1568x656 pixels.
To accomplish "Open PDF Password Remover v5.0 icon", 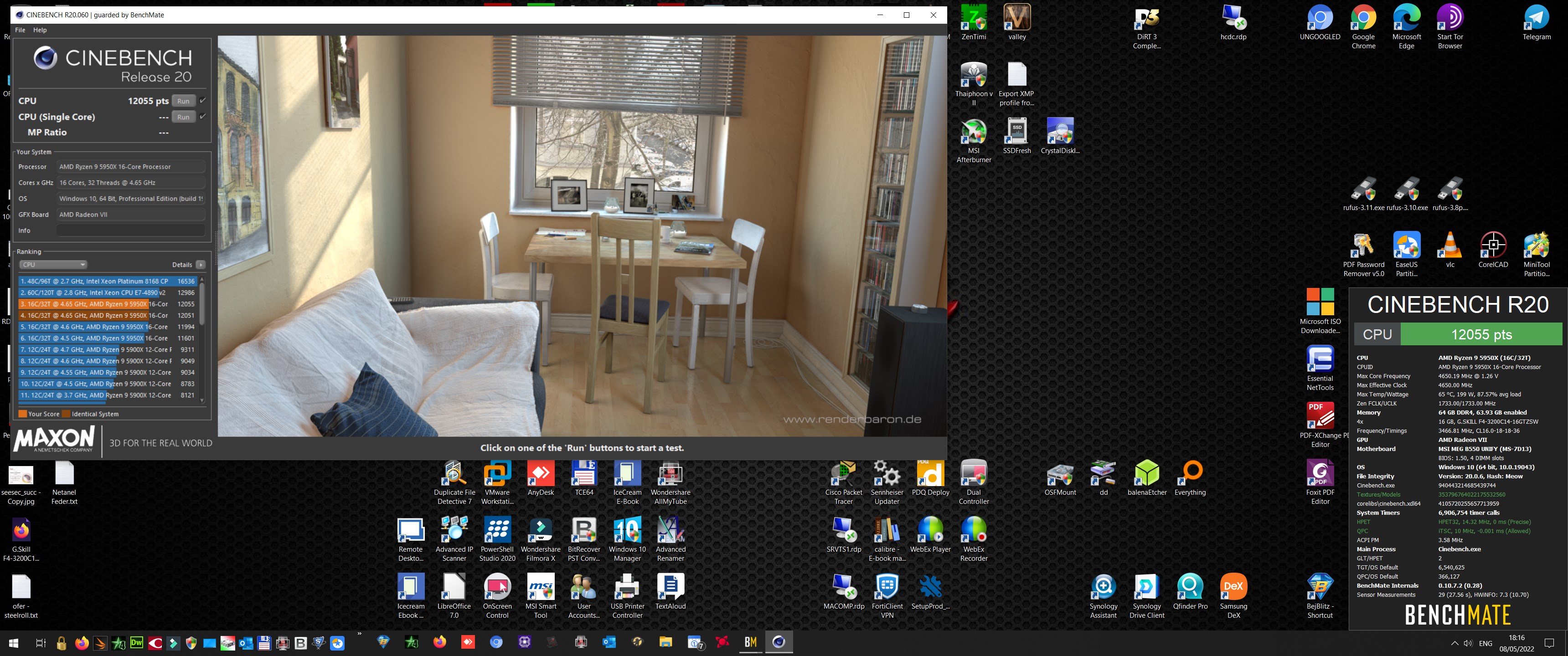I will coord(1363,255).
